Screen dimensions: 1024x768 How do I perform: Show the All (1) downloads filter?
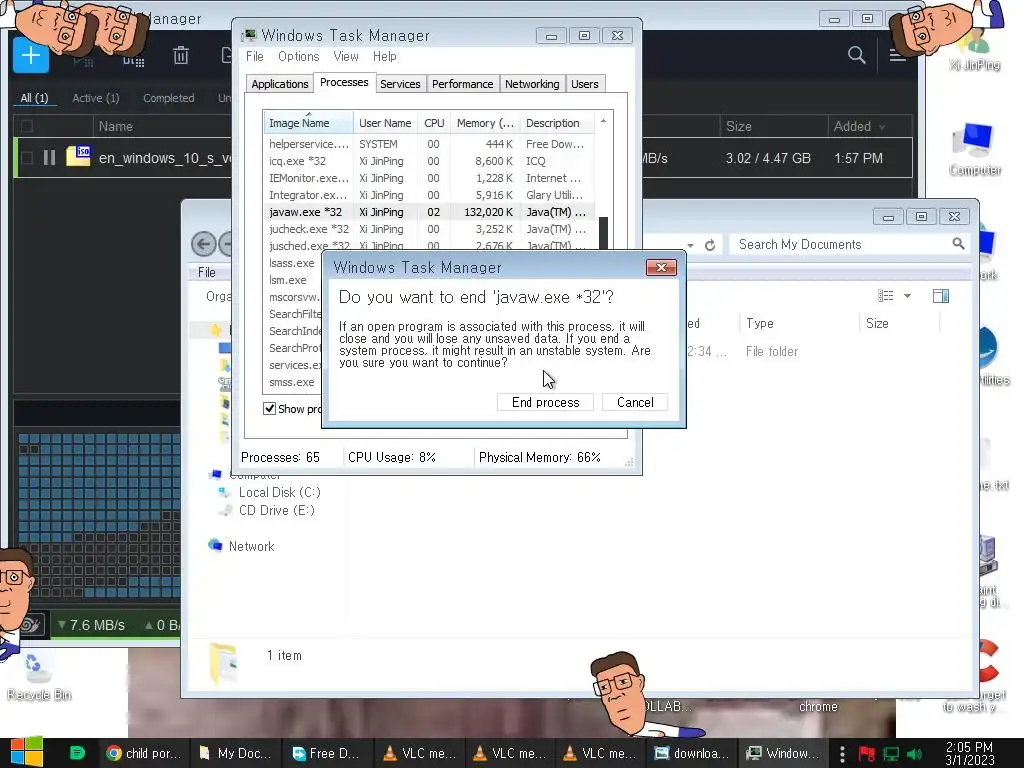(34, 98)
